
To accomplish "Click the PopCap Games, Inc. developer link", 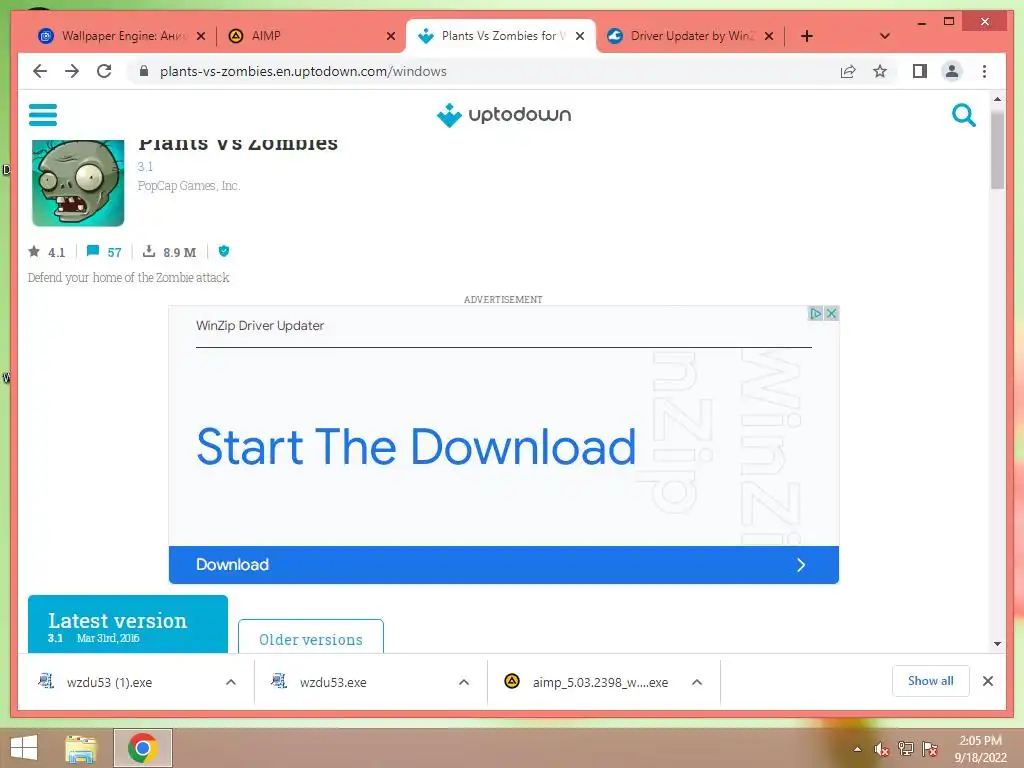I will 189,185.
